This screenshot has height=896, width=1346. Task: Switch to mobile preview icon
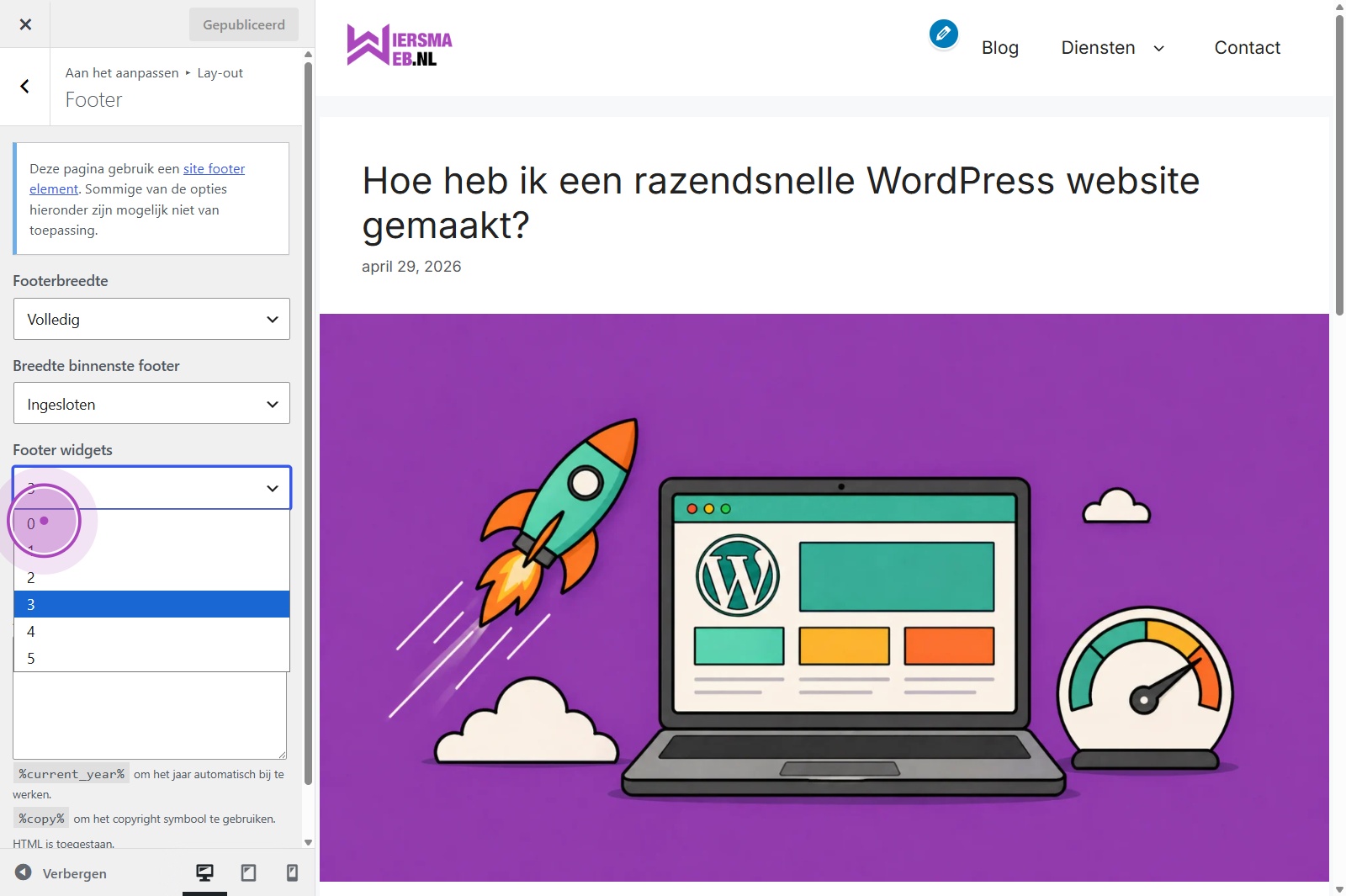pyautogui.click(x=292, y=873)
